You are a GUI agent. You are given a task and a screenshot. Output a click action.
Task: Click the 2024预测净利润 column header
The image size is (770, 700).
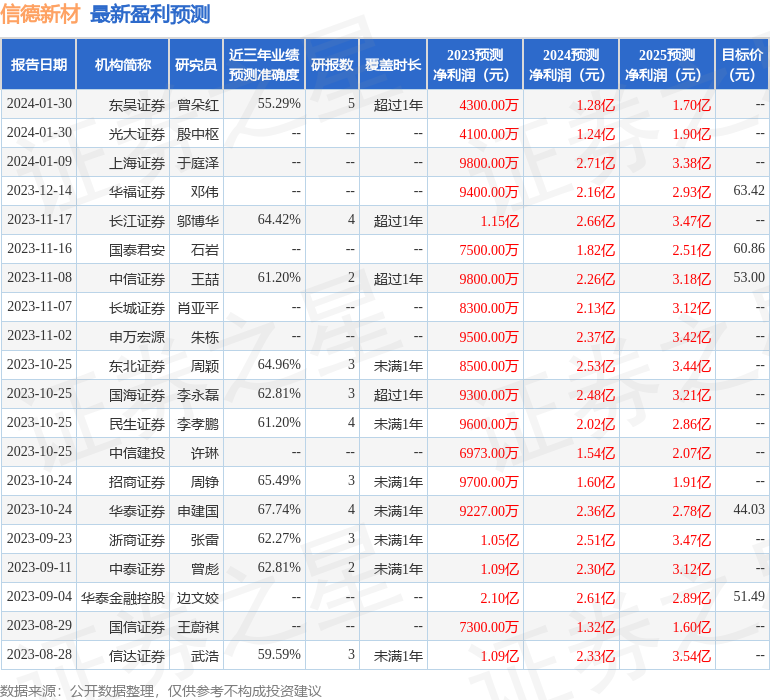point(571,64)
